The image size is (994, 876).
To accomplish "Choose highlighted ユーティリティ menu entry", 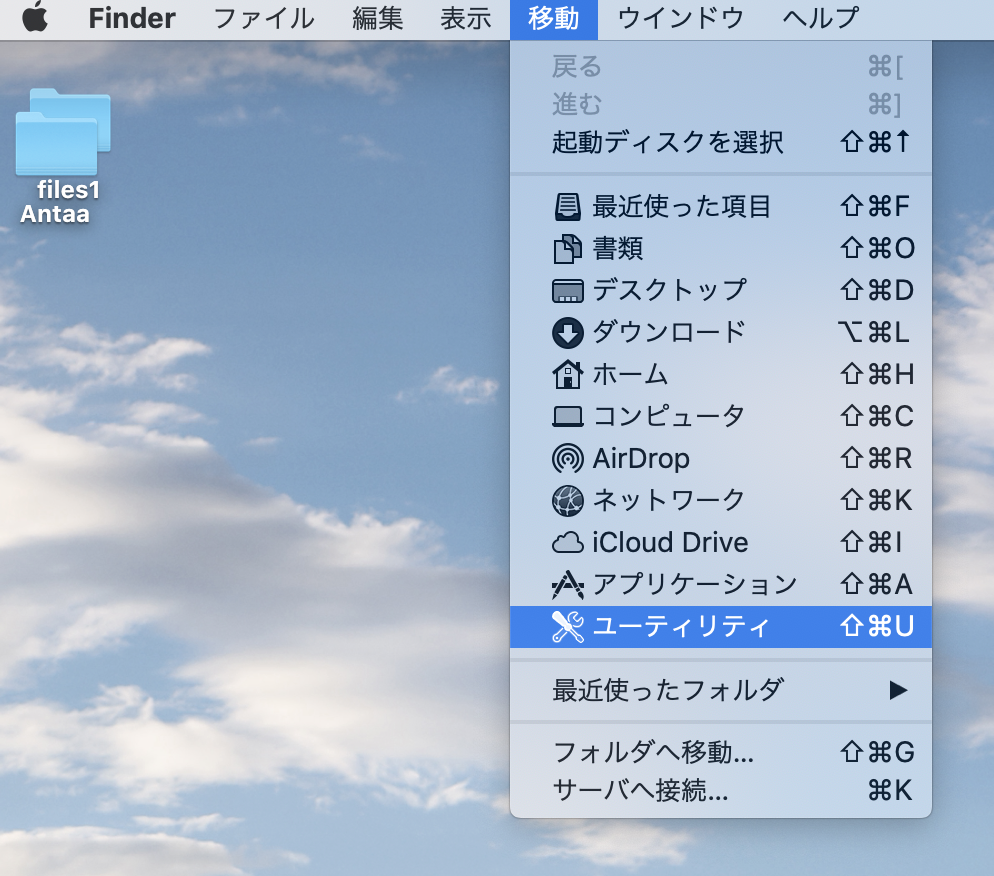I will point(721,626).
